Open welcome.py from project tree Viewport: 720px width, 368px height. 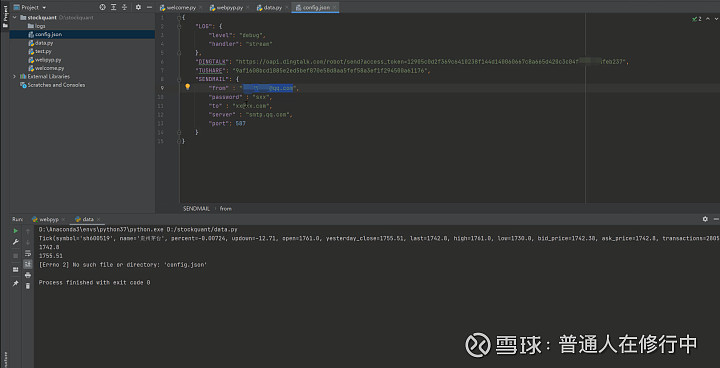tap(46, 68)
